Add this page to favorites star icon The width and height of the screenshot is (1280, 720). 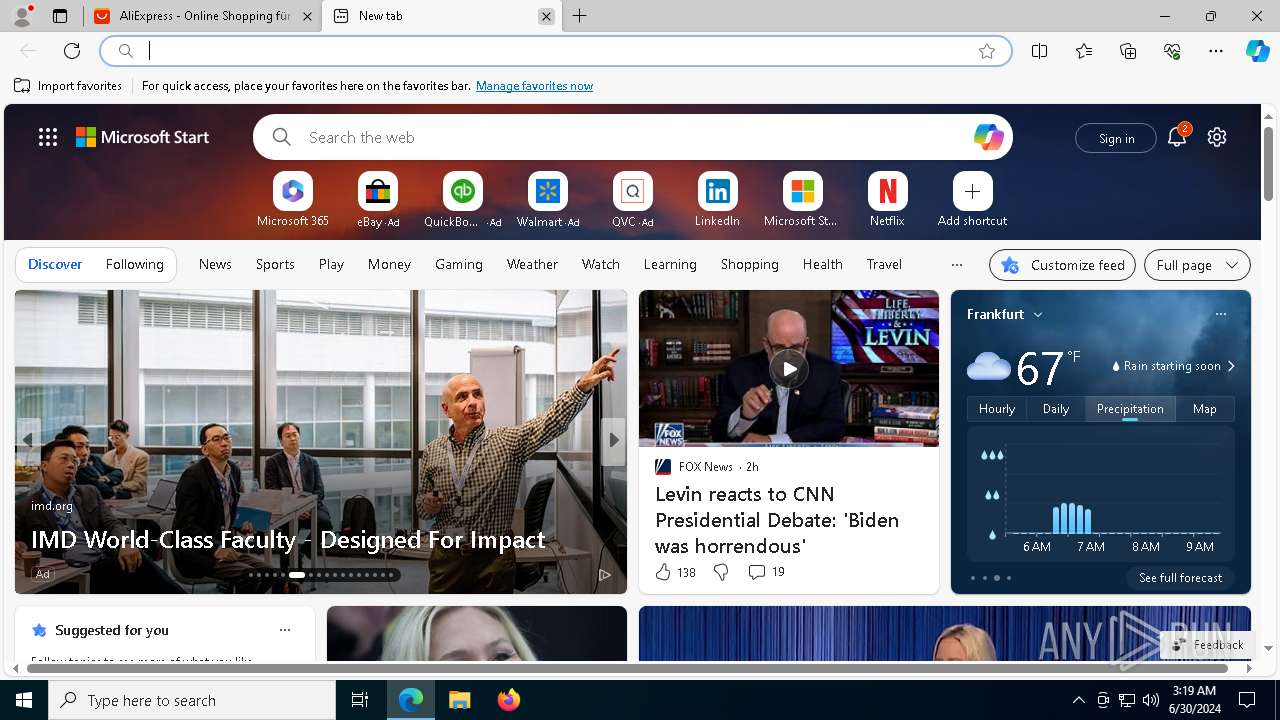(x=987, y=51)
